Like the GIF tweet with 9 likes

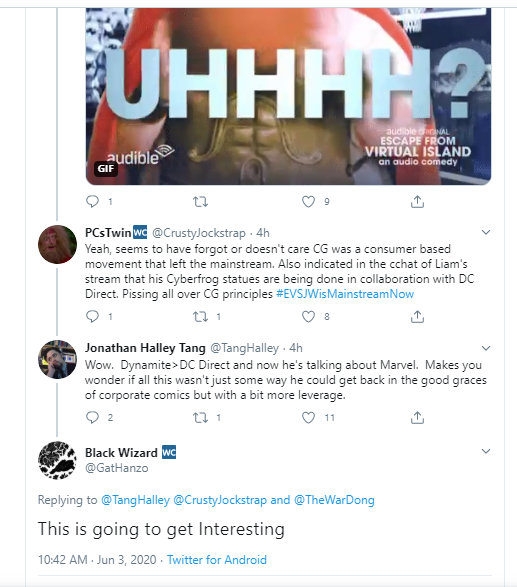(x=308, y=202)
